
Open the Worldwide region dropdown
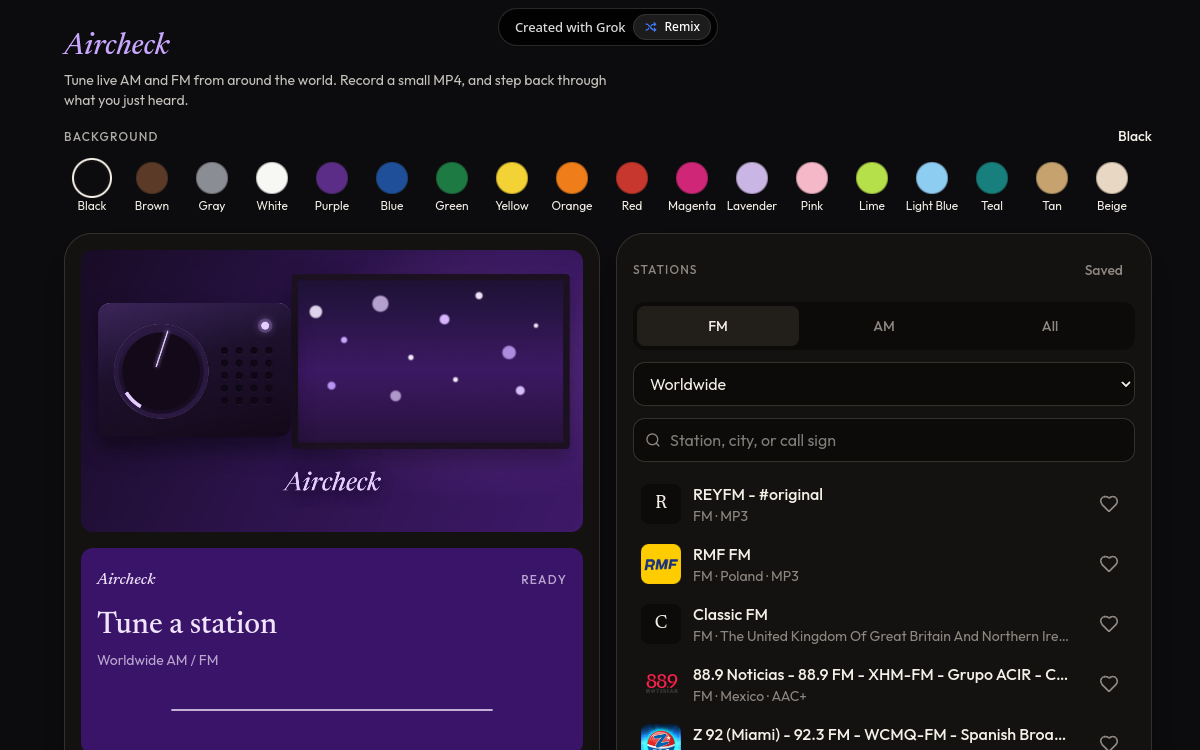pos(884,384)
